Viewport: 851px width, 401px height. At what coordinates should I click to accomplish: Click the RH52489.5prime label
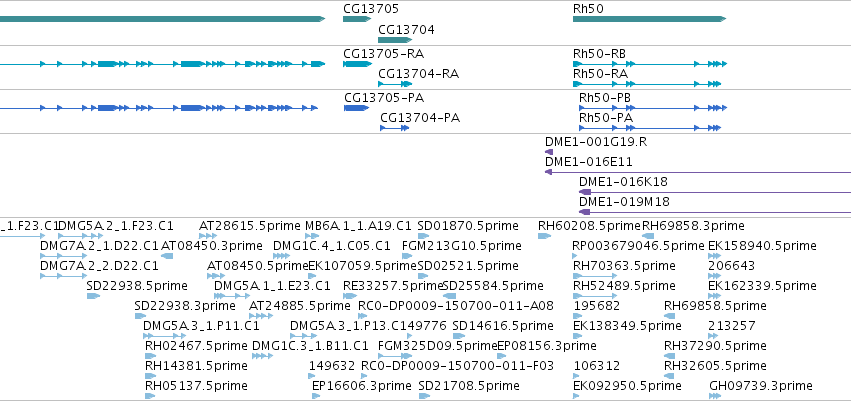point(625,285)
